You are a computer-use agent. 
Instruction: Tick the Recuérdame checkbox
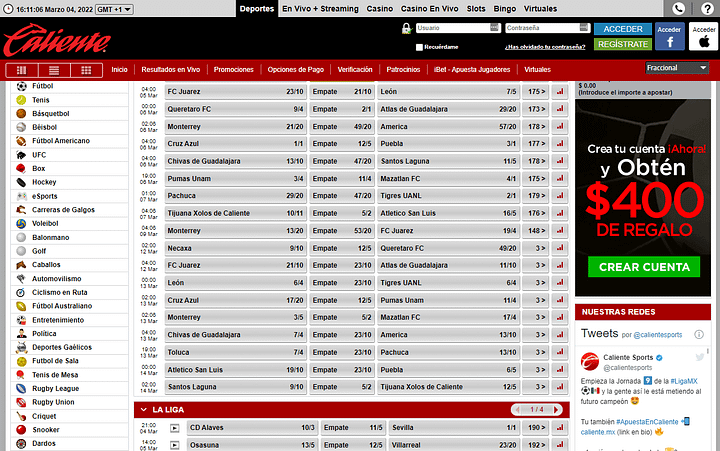pyautogui.click(x=419, y=47)
